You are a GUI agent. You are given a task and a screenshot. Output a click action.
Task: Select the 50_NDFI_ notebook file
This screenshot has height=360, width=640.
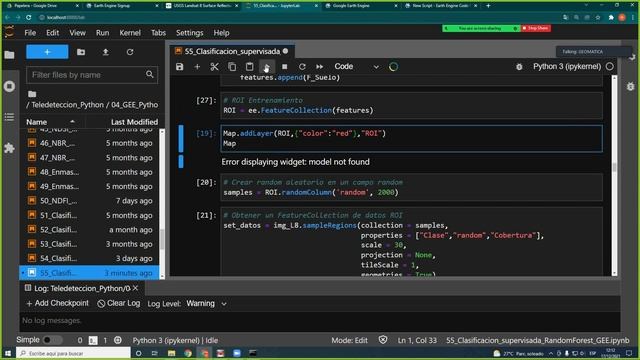(90, 201)
